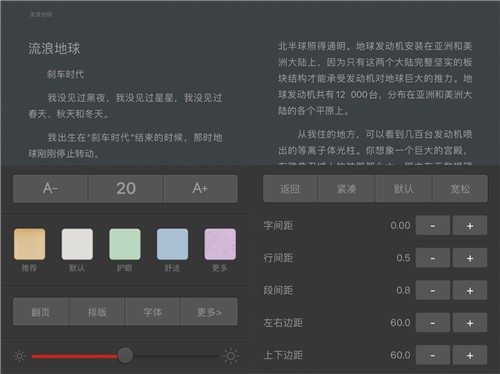Increase 左右边距 horizontal margin
The height and width of the screenshot is (374, 500).
coord(470,323)
